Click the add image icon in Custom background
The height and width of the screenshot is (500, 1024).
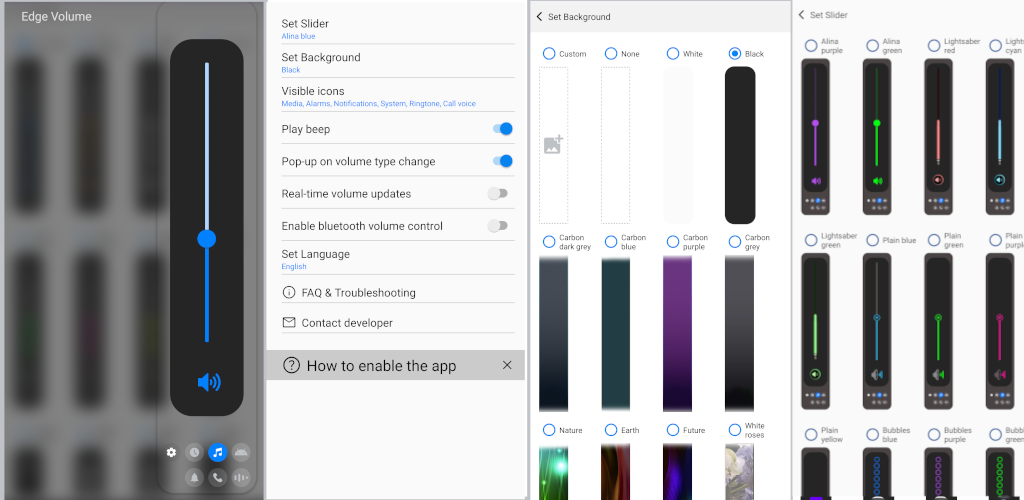[553, 144]
